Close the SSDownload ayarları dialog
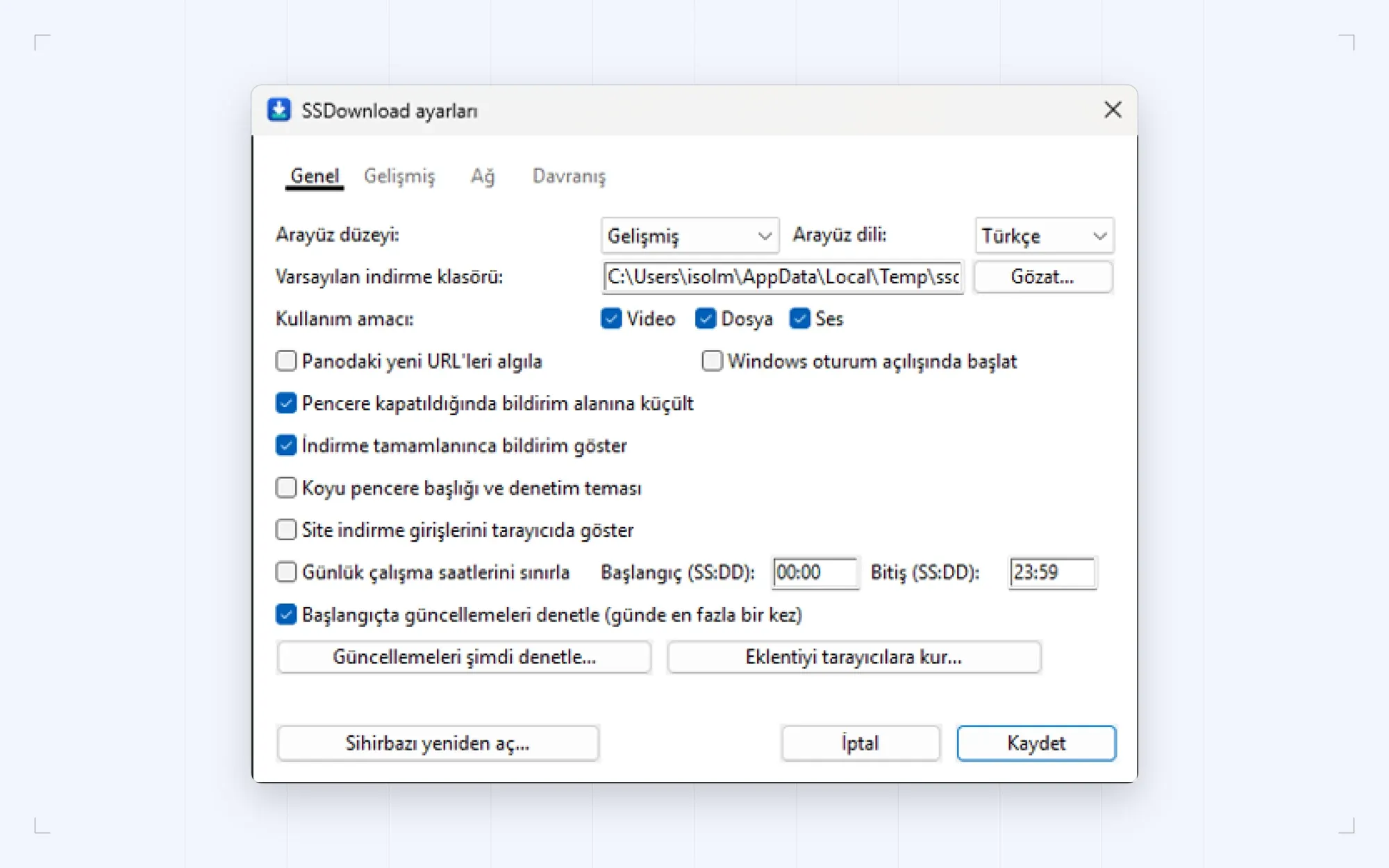The image size is (1389, 868). tap(1113, 110)
